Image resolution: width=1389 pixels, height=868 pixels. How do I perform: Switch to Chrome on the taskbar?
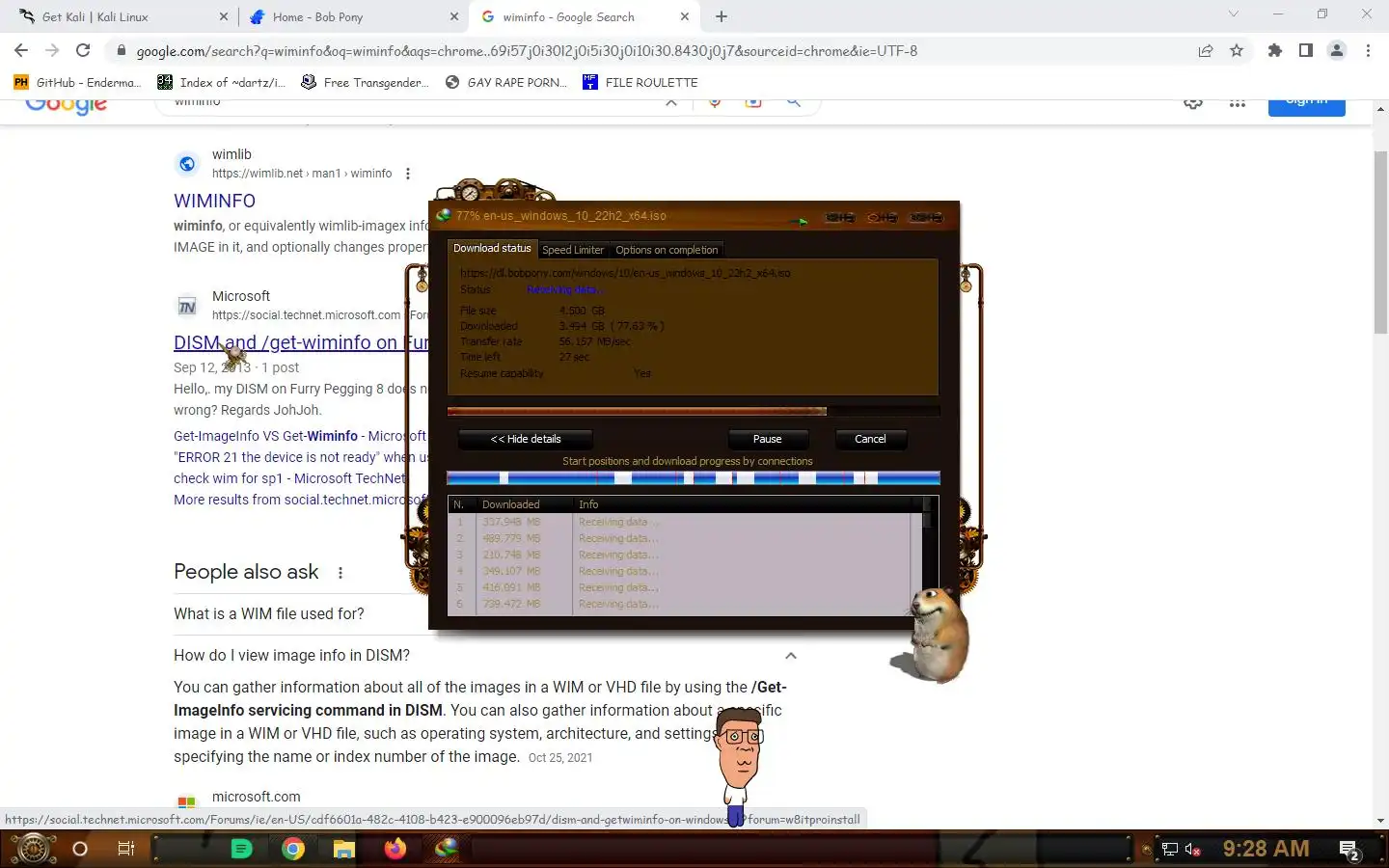(x=293, y=849)
